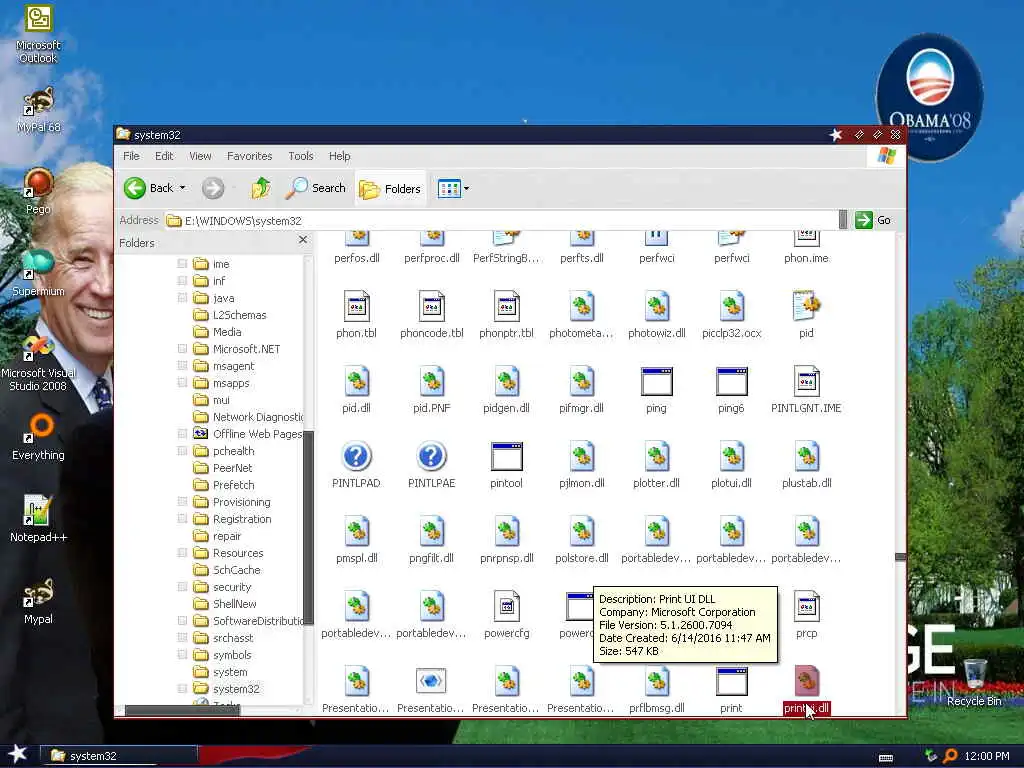
Task: Select the plustab.dll file
Action: point(807,465)
